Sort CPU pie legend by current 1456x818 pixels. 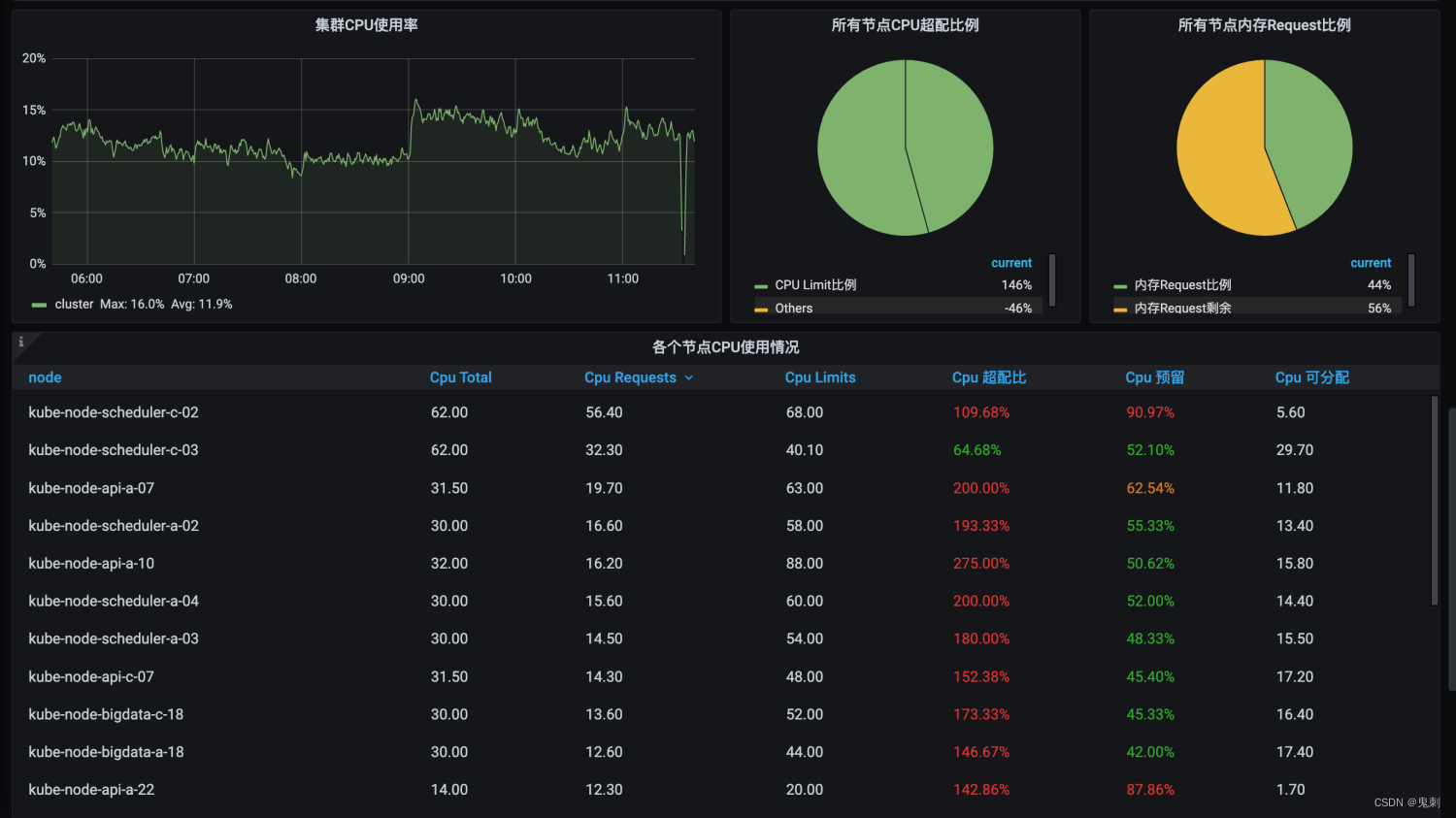coord(1011,263)
